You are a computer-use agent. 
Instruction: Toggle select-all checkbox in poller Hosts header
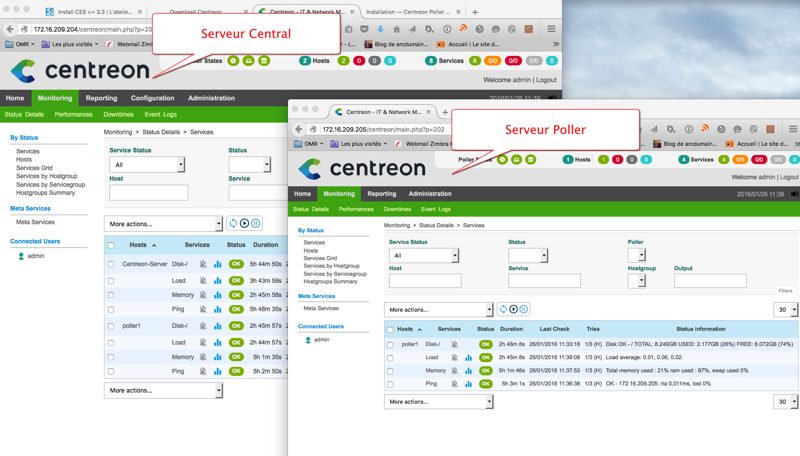click(391, 329)
